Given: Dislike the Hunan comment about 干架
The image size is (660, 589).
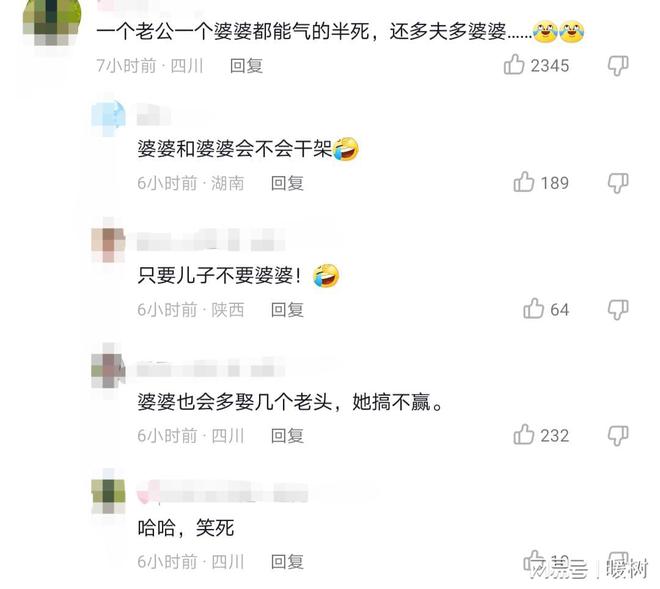Looking at the screenshot, I should (618, 183).
